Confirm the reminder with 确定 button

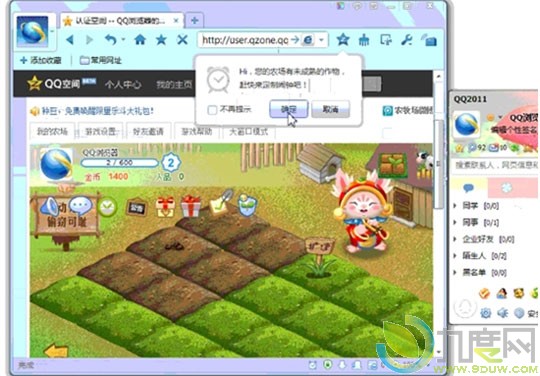[289, 109]
